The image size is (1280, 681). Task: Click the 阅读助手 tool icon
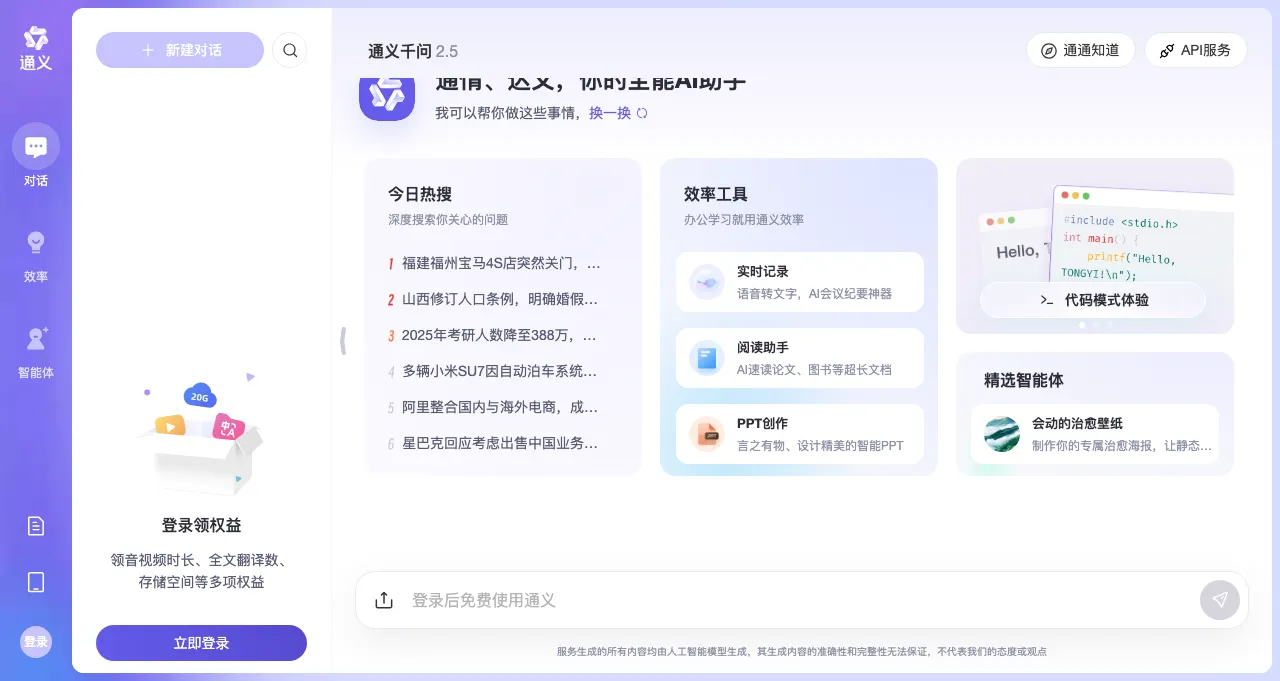pos(707,358)
